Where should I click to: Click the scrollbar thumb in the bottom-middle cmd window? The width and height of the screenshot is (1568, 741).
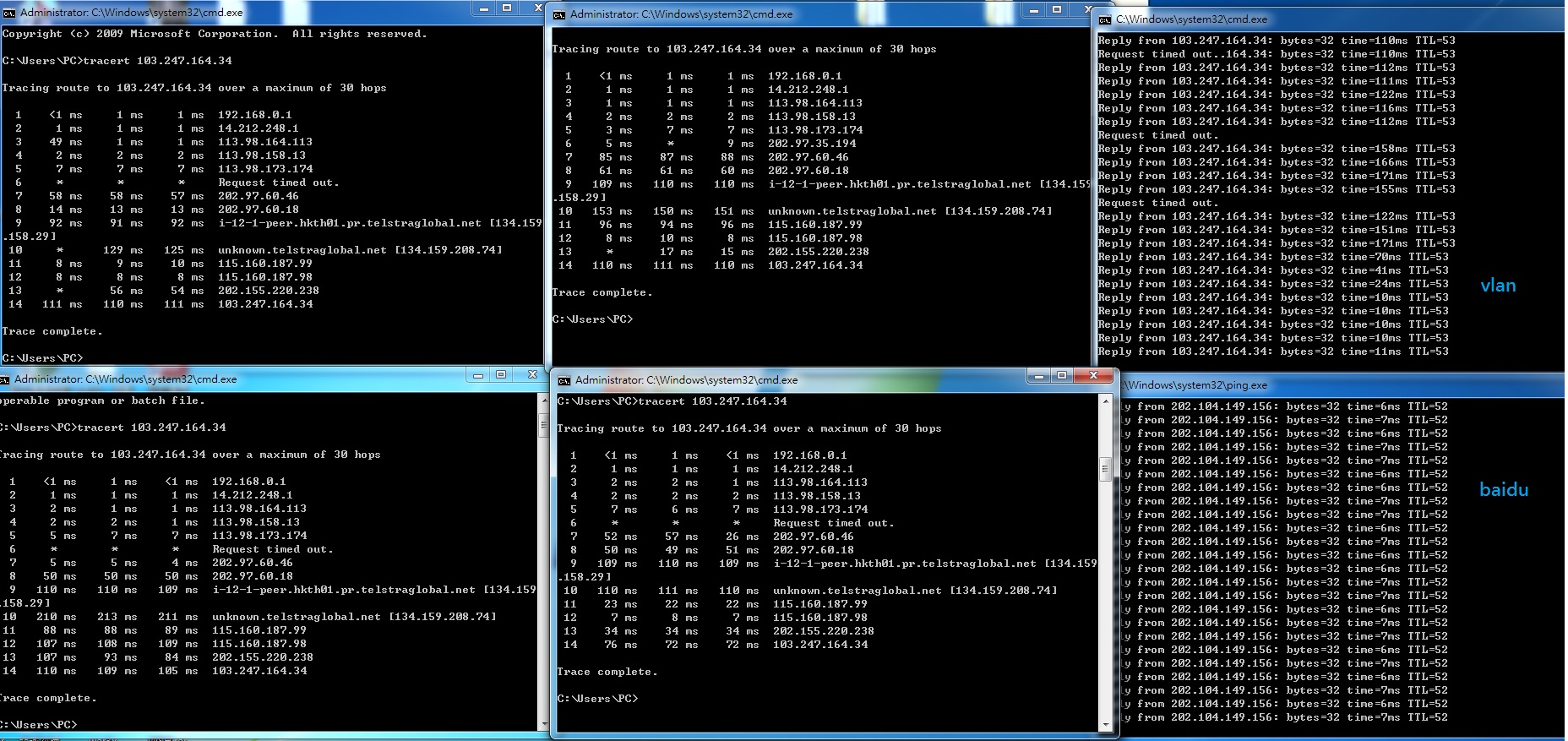(1105, 469)
